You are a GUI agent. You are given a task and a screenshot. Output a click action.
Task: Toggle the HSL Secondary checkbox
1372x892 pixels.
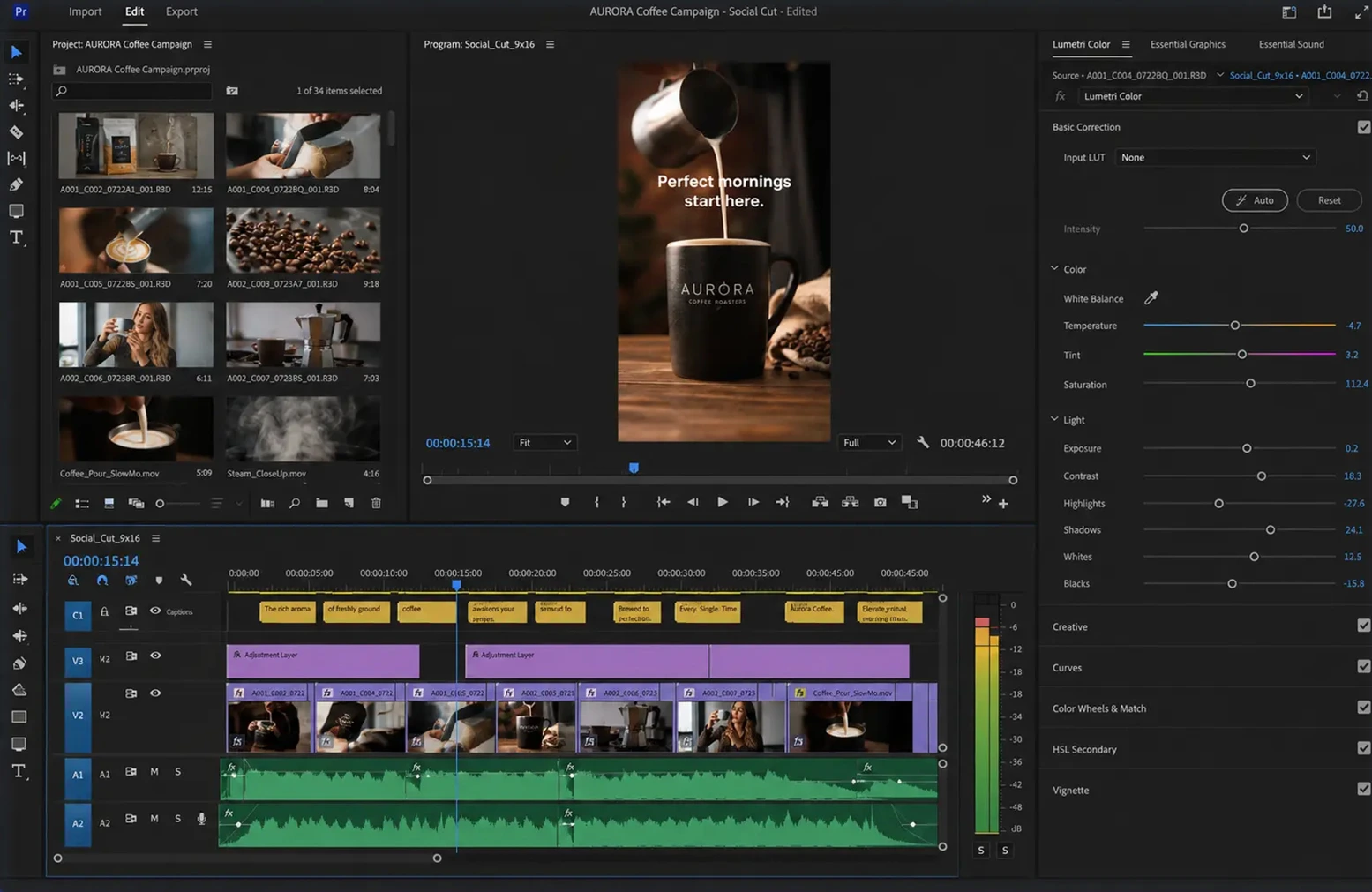click(1364, 748)
